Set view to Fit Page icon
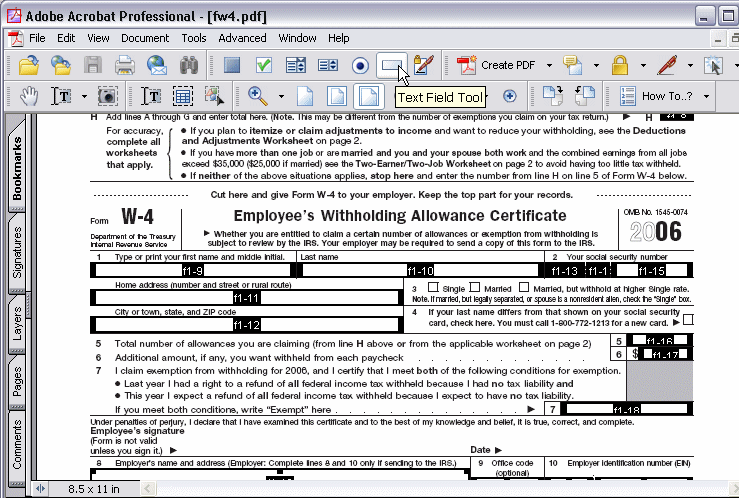Image resolution: width=739 pixels, height=498 pixels. click(x=337, y=96)
